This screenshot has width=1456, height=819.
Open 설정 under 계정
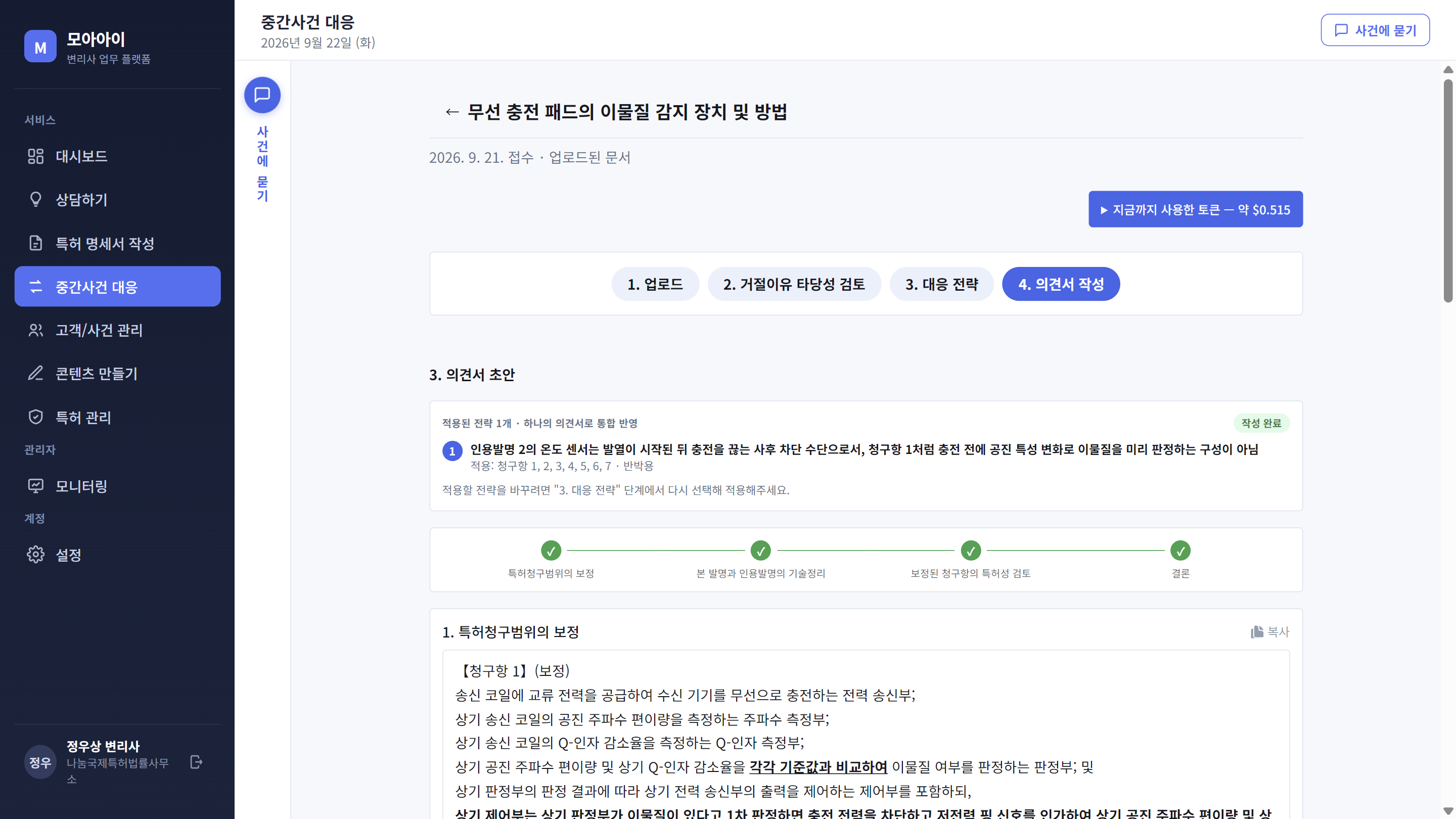click(x=118, y=555)
